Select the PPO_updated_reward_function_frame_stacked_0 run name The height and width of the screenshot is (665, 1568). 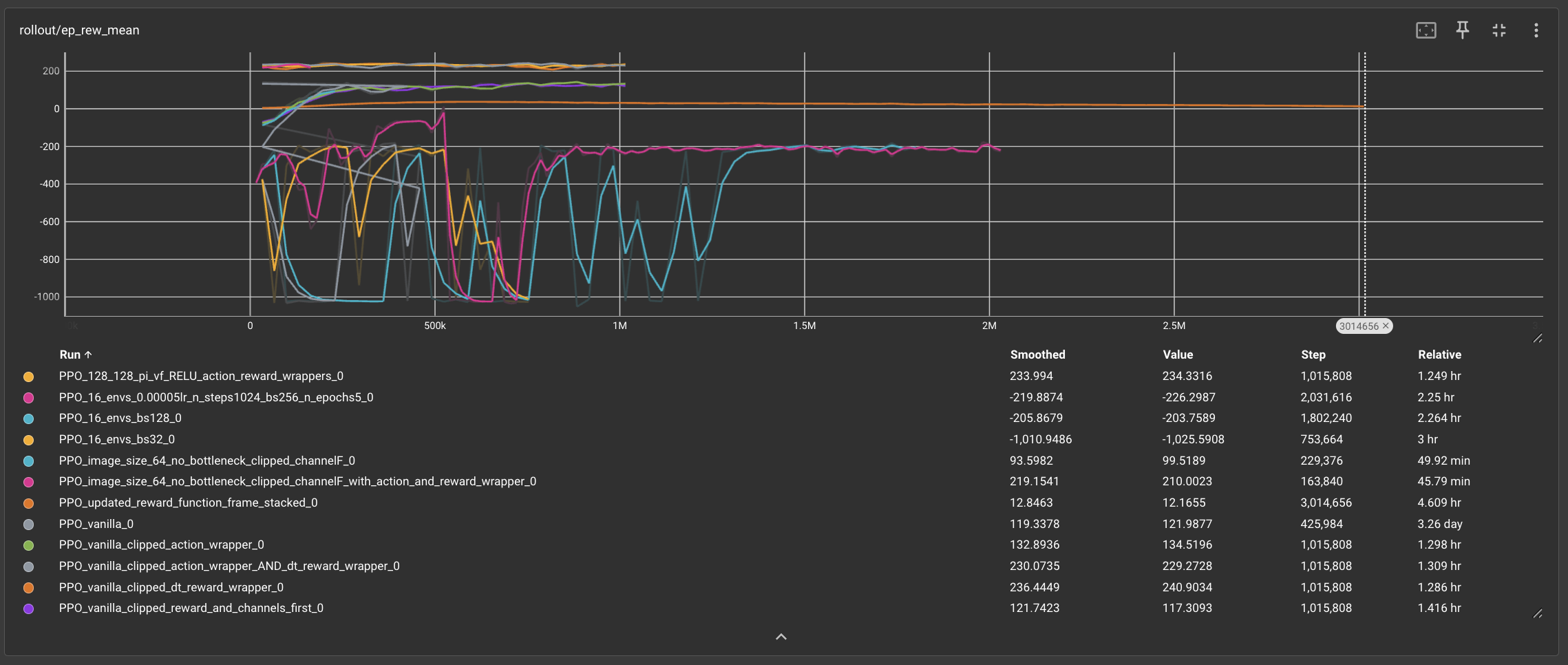coord(188,503)
